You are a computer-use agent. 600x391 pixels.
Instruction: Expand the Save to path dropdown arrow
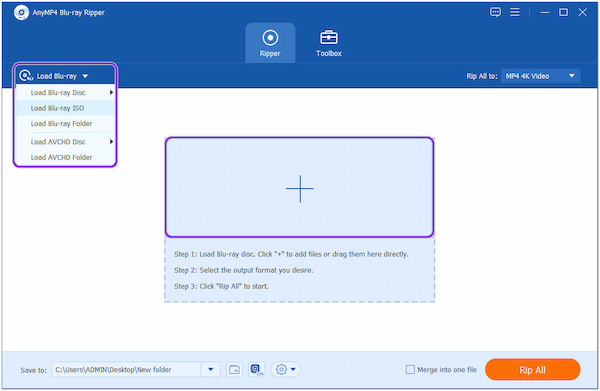click(x=210, y=370)
